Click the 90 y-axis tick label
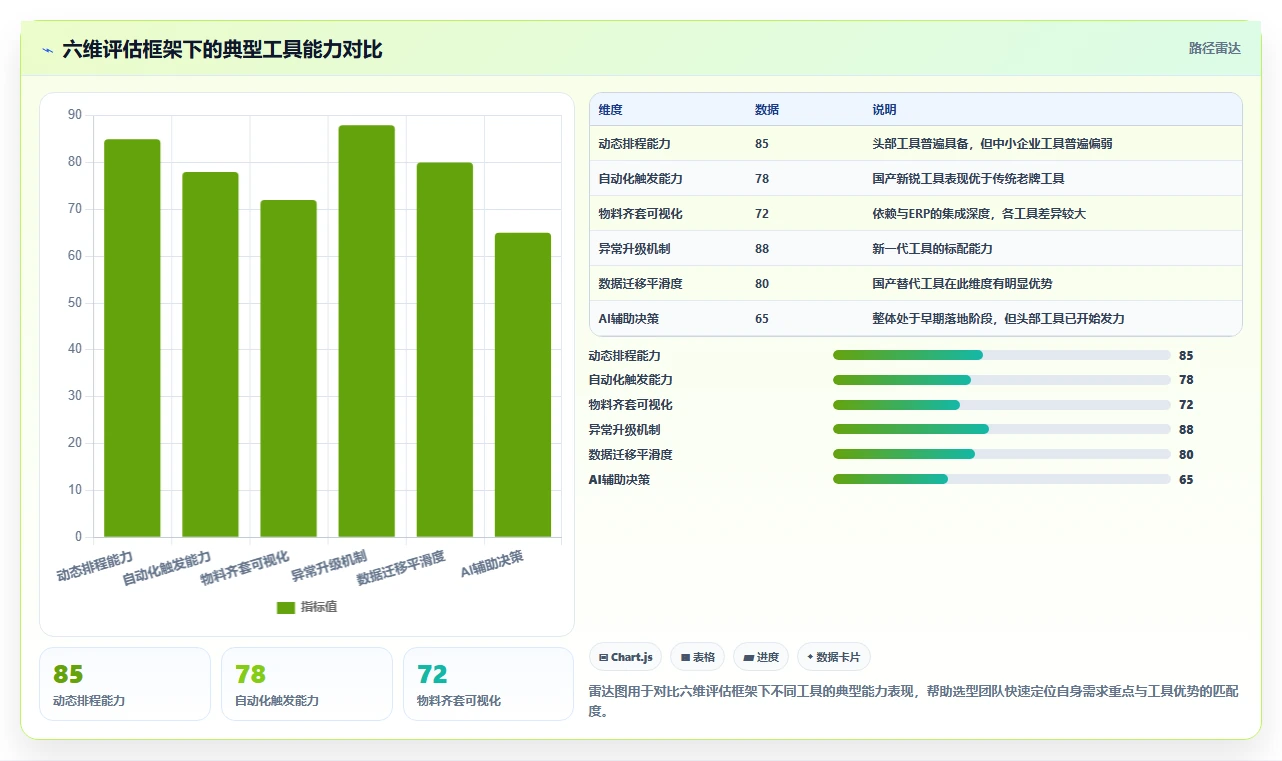This screenshot has width=1282, height=761. click(x=75, y=115)
